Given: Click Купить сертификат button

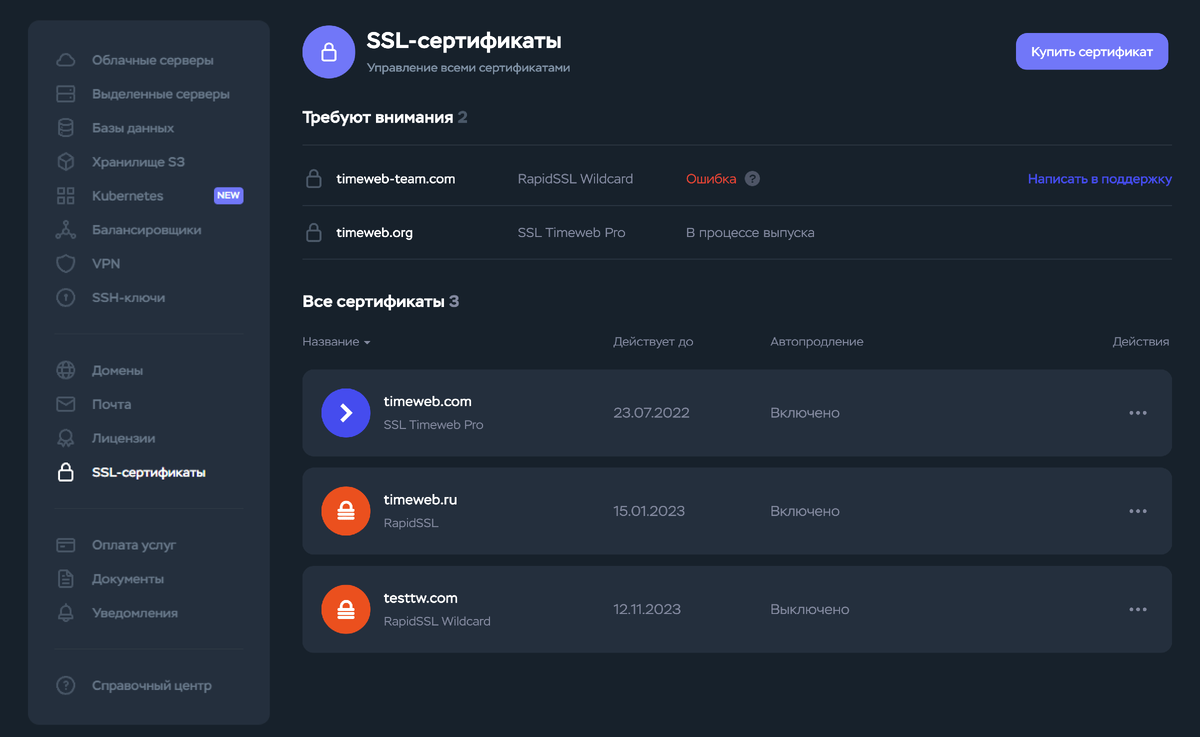Looking at the screenshot, I should click(1092, 52).
